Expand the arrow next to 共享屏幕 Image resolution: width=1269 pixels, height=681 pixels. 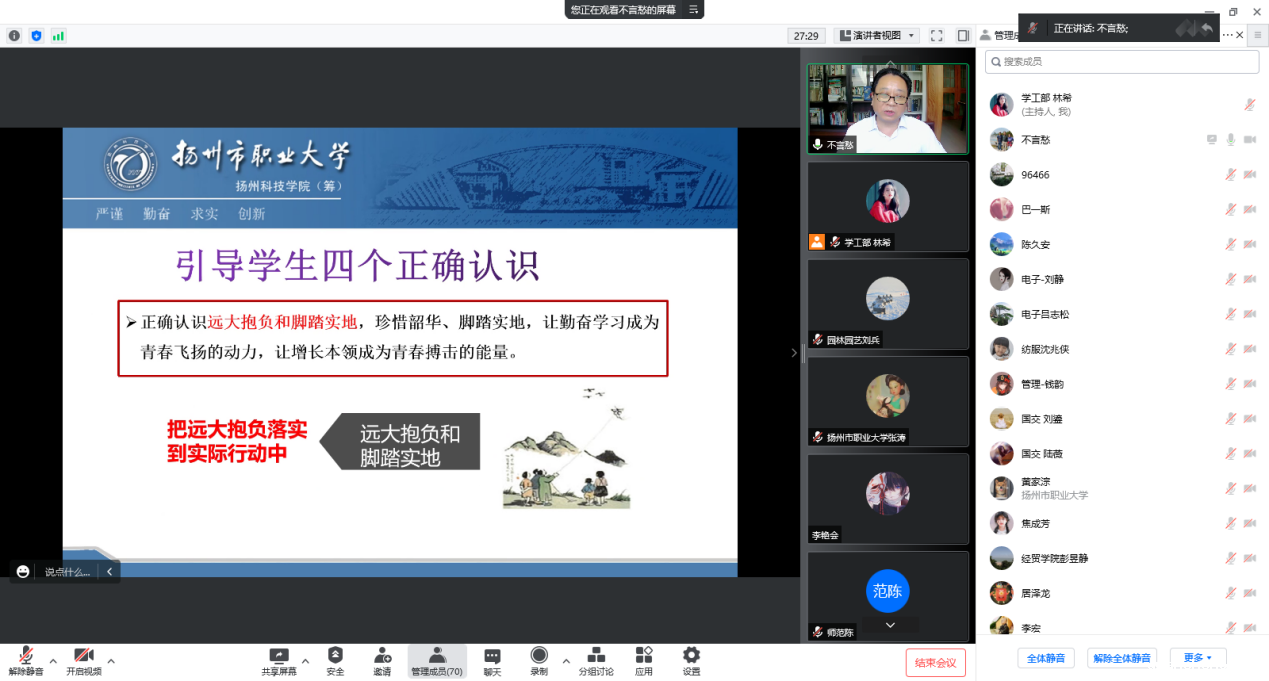(306, 661)
